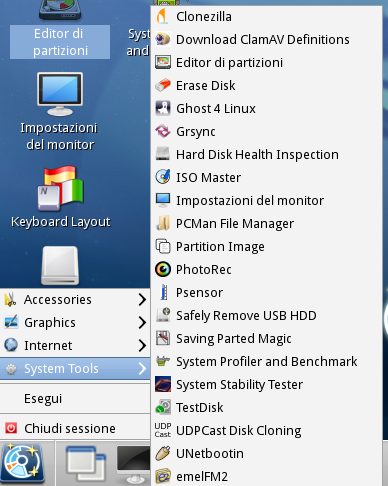Expand the Internet submenu
The width and height of the screenshot is (388, 486).
(x=75, y=345)
